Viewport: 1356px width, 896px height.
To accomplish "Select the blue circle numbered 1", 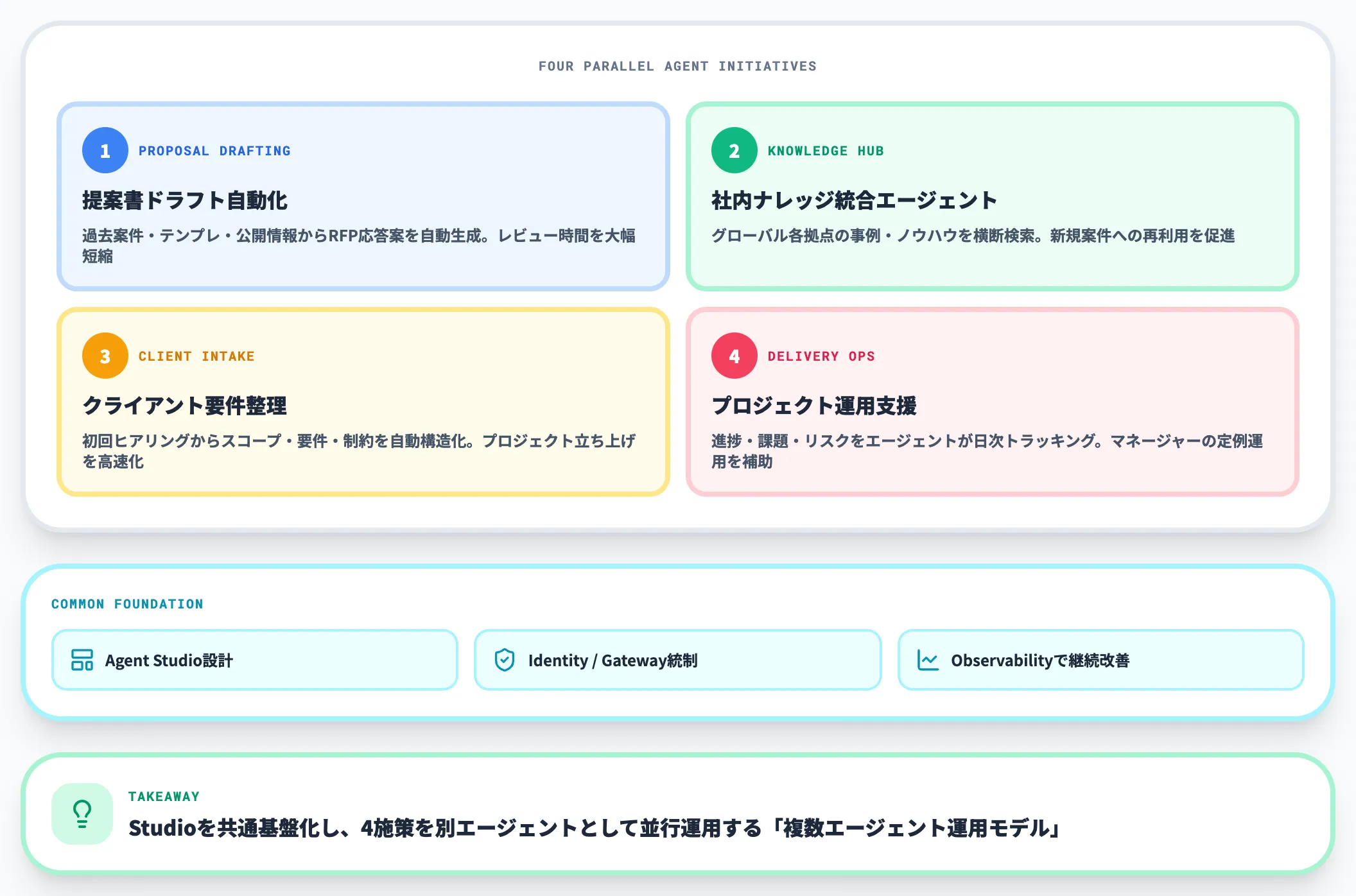I will tap(105, 151).
